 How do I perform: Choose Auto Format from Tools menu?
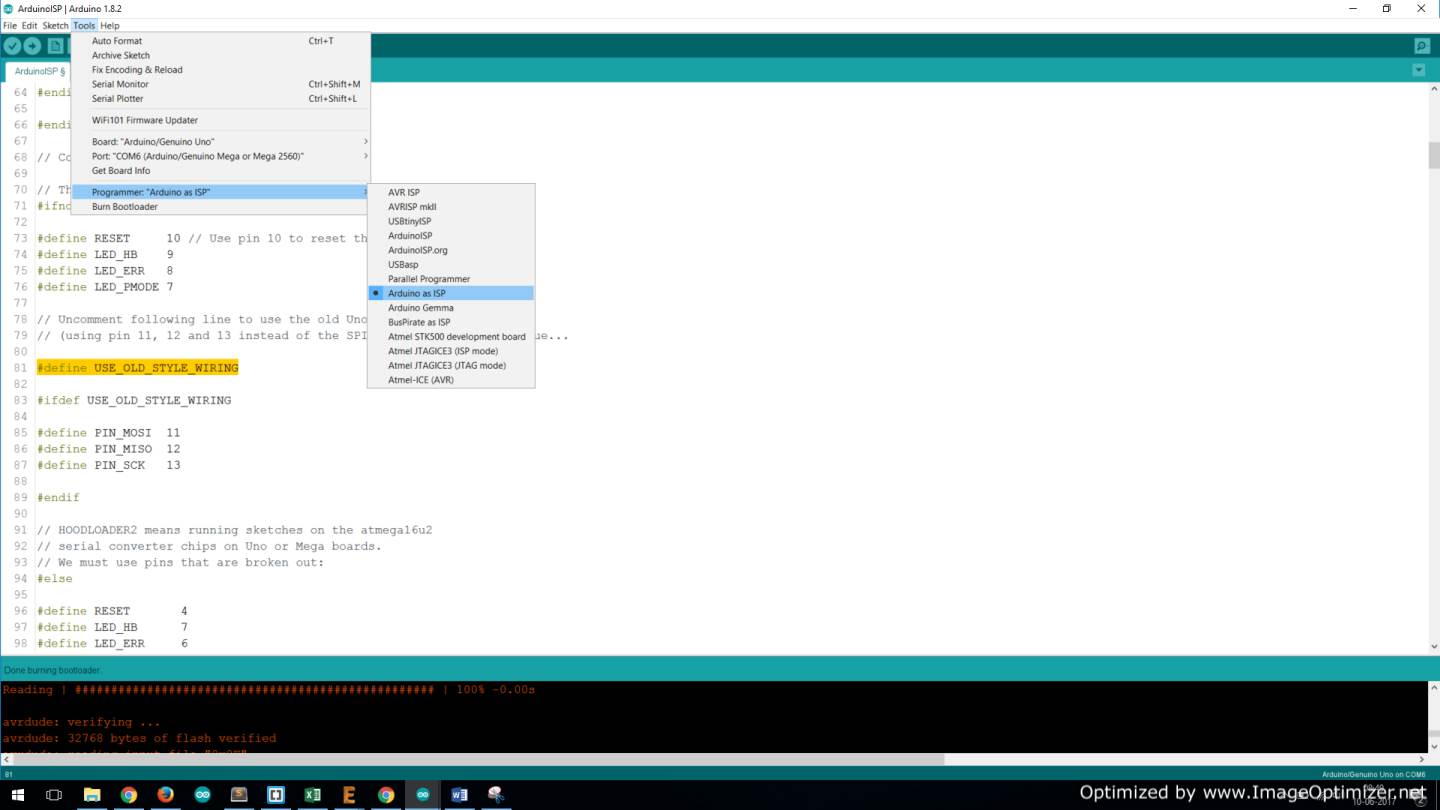click(220, 41)
